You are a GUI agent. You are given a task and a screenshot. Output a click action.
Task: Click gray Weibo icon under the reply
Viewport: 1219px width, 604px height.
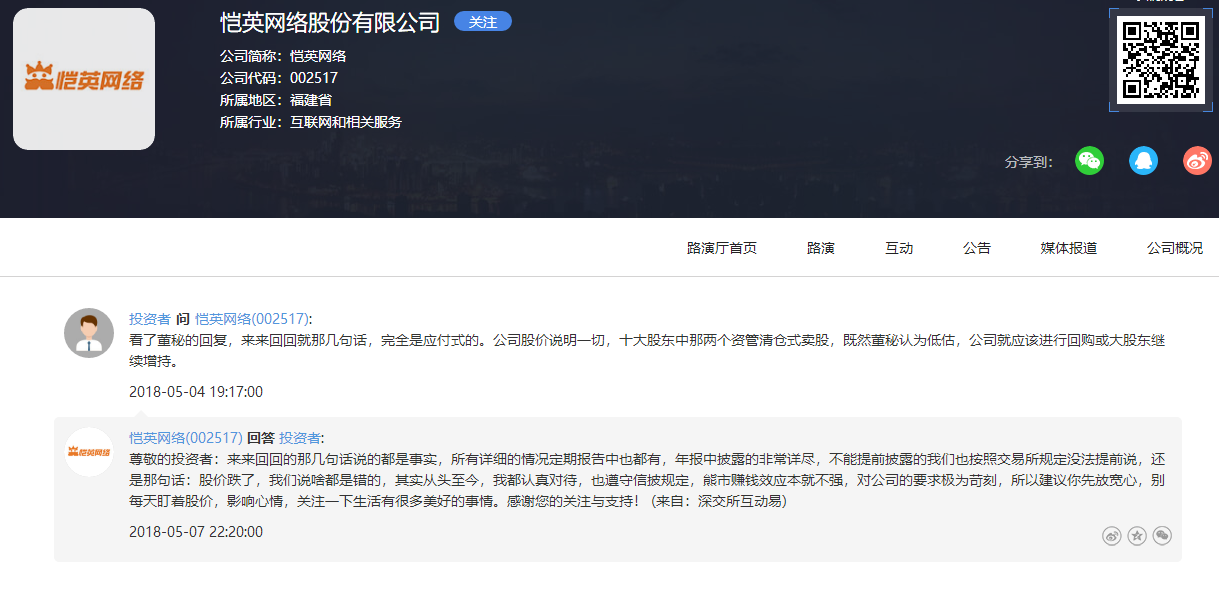[1111, 536]
